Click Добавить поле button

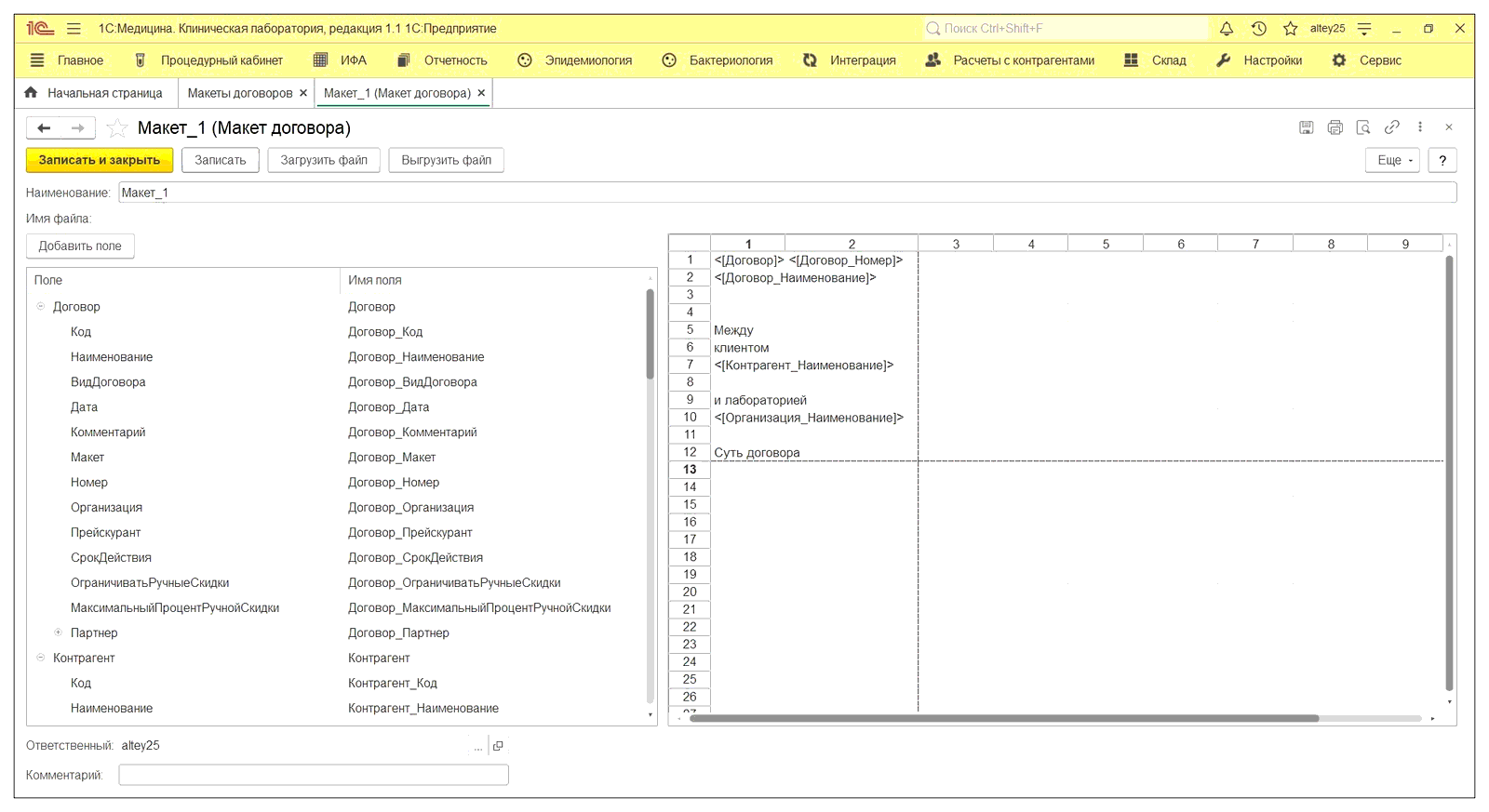point(80,246)
